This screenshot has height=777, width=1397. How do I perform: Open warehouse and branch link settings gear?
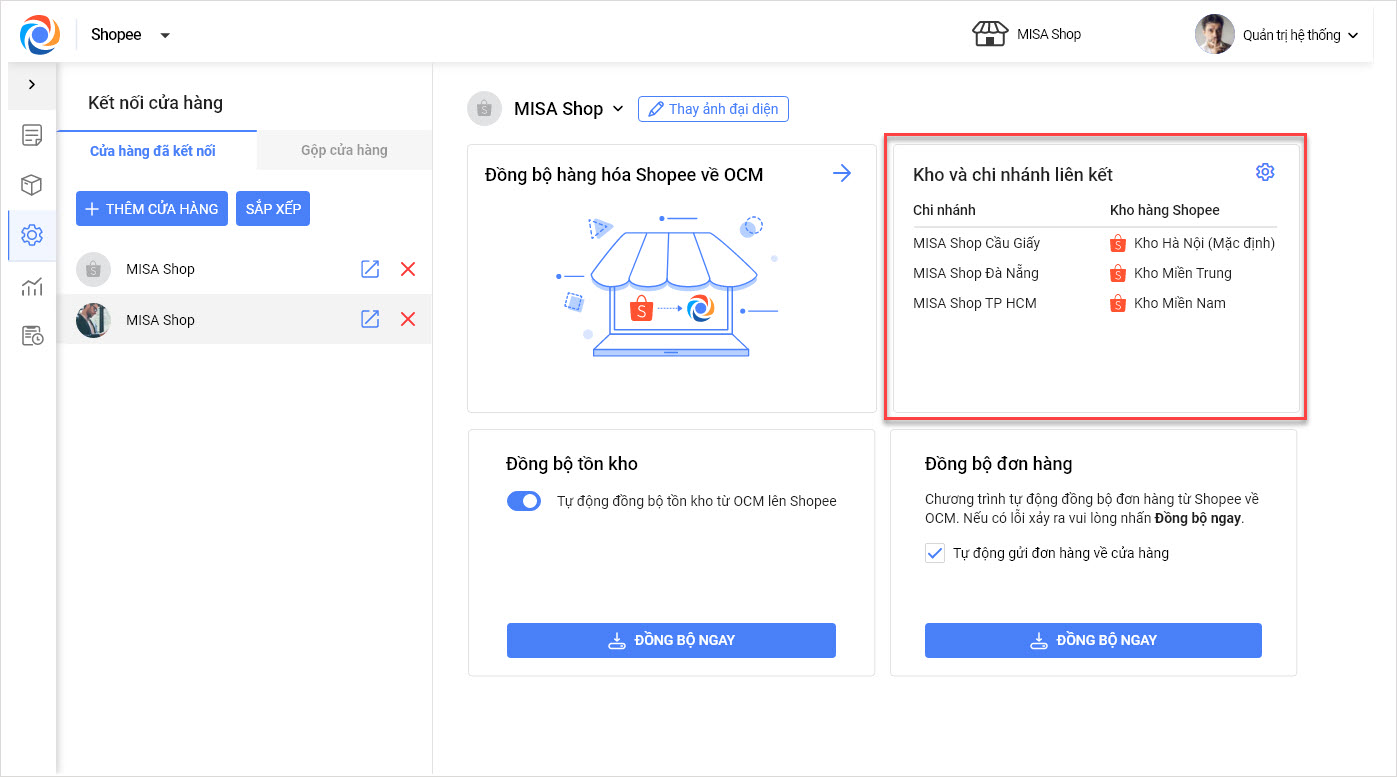pos(1265,173)
